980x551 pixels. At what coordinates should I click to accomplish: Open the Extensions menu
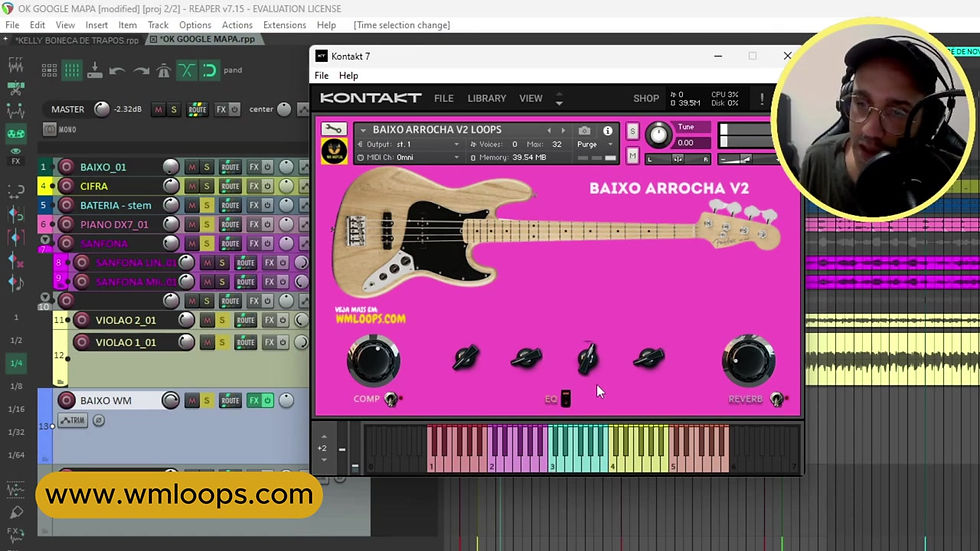(284, 25)
